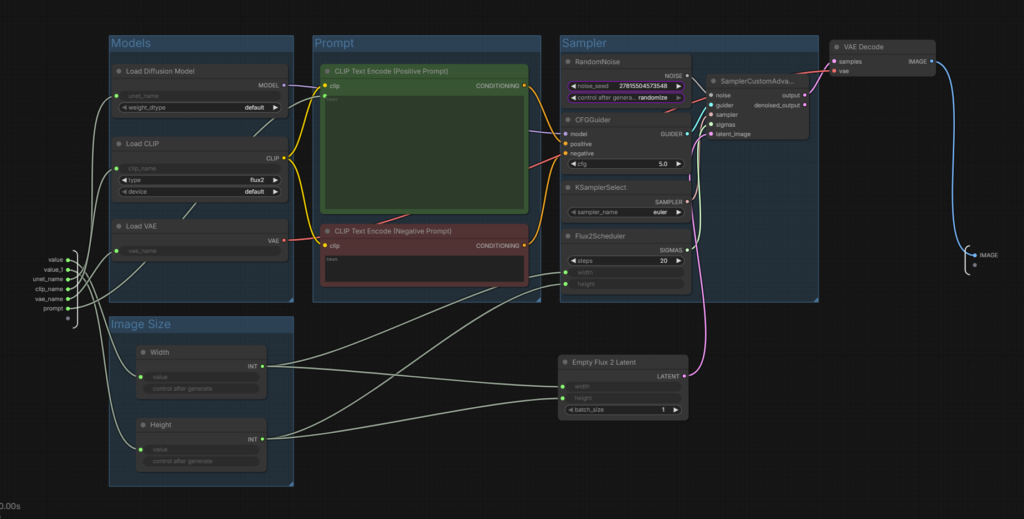The height and width of the screenshot is (519, 1024).
Task: Click the collapse dot on Load CLIP node
Action: coord(119,143)
